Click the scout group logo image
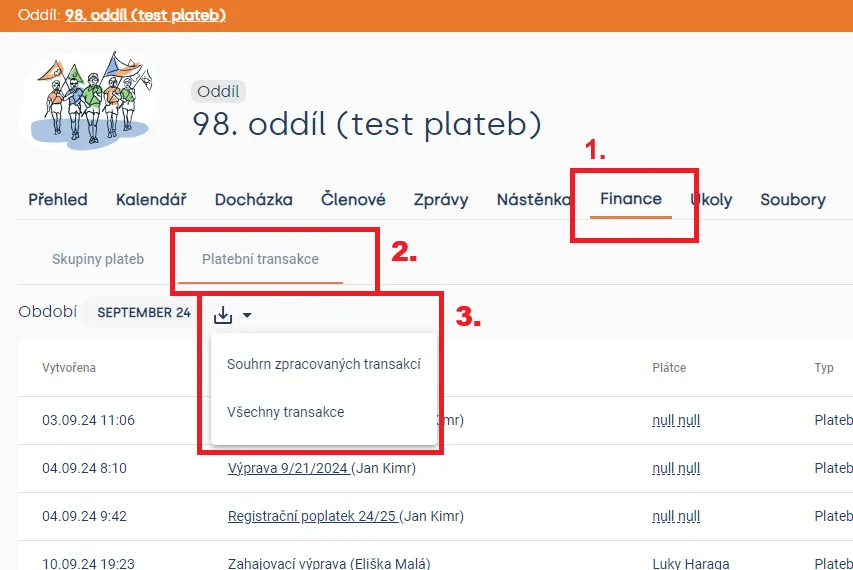 coord(90,101)
